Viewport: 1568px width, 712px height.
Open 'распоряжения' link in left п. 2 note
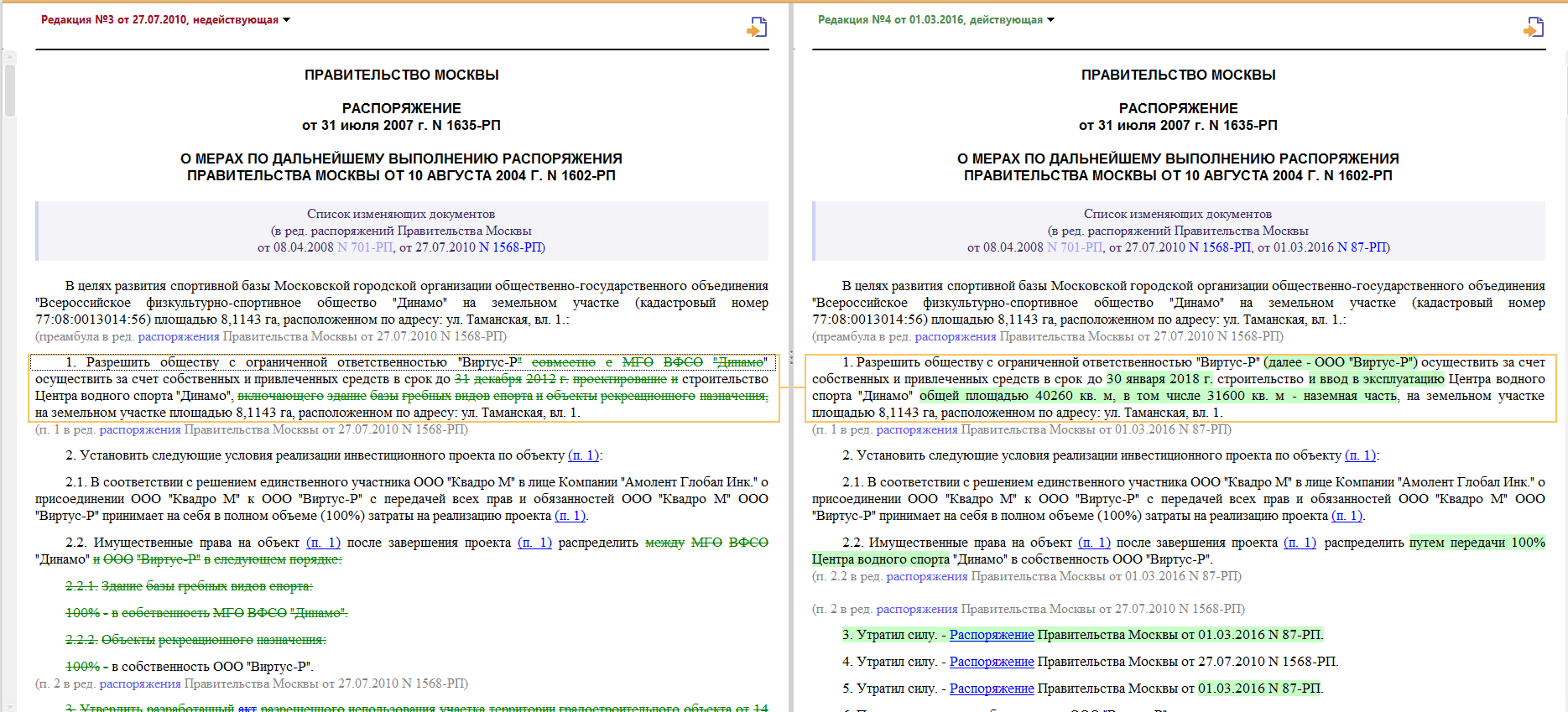(140, 683)
